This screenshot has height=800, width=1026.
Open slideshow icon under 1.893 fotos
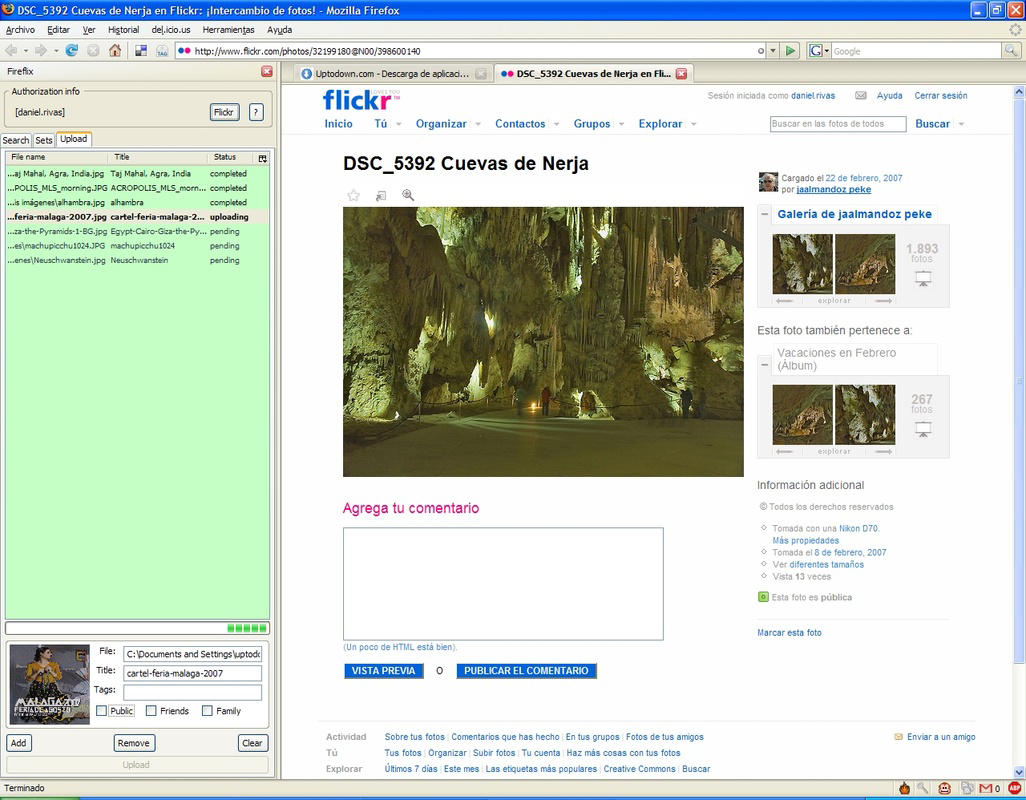(923, 279)
